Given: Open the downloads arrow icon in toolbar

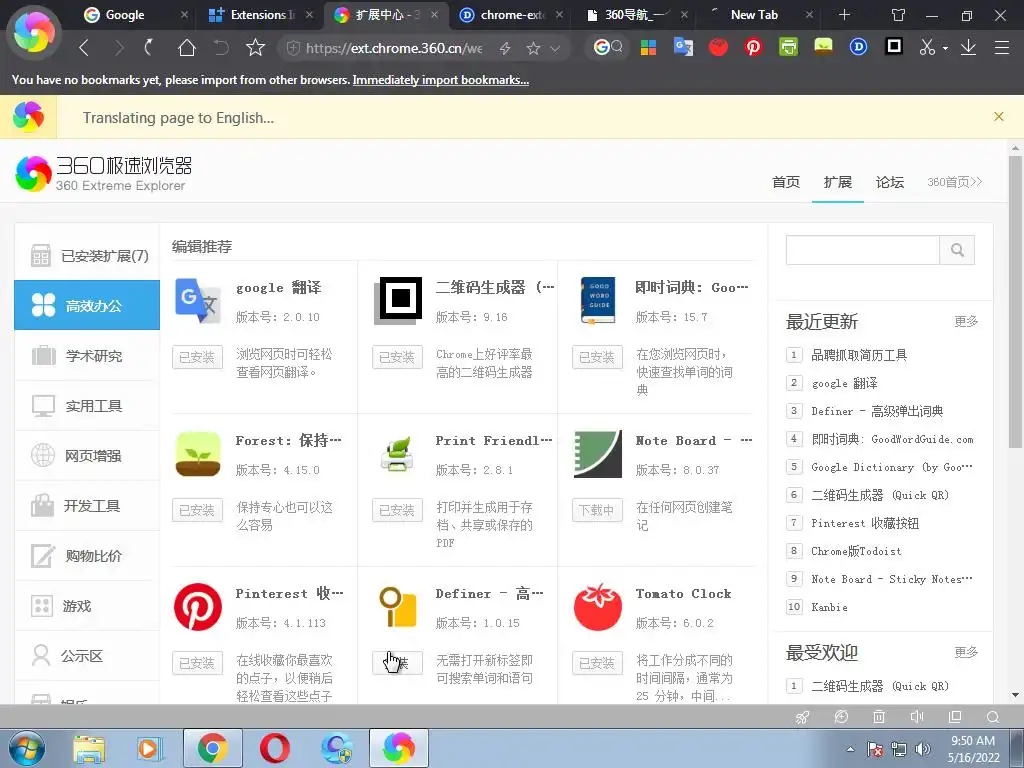Looking at the screenshot, I should click(968, 47).
